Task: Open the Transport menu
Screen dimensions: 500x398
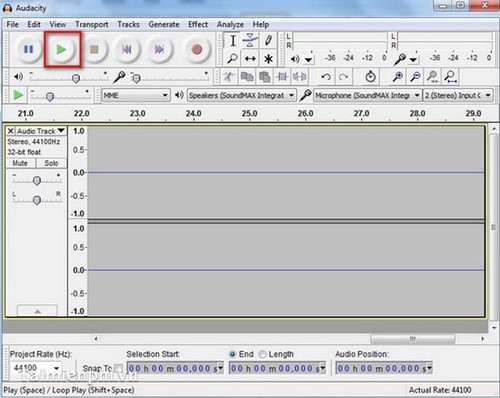Action: (92, 25)
